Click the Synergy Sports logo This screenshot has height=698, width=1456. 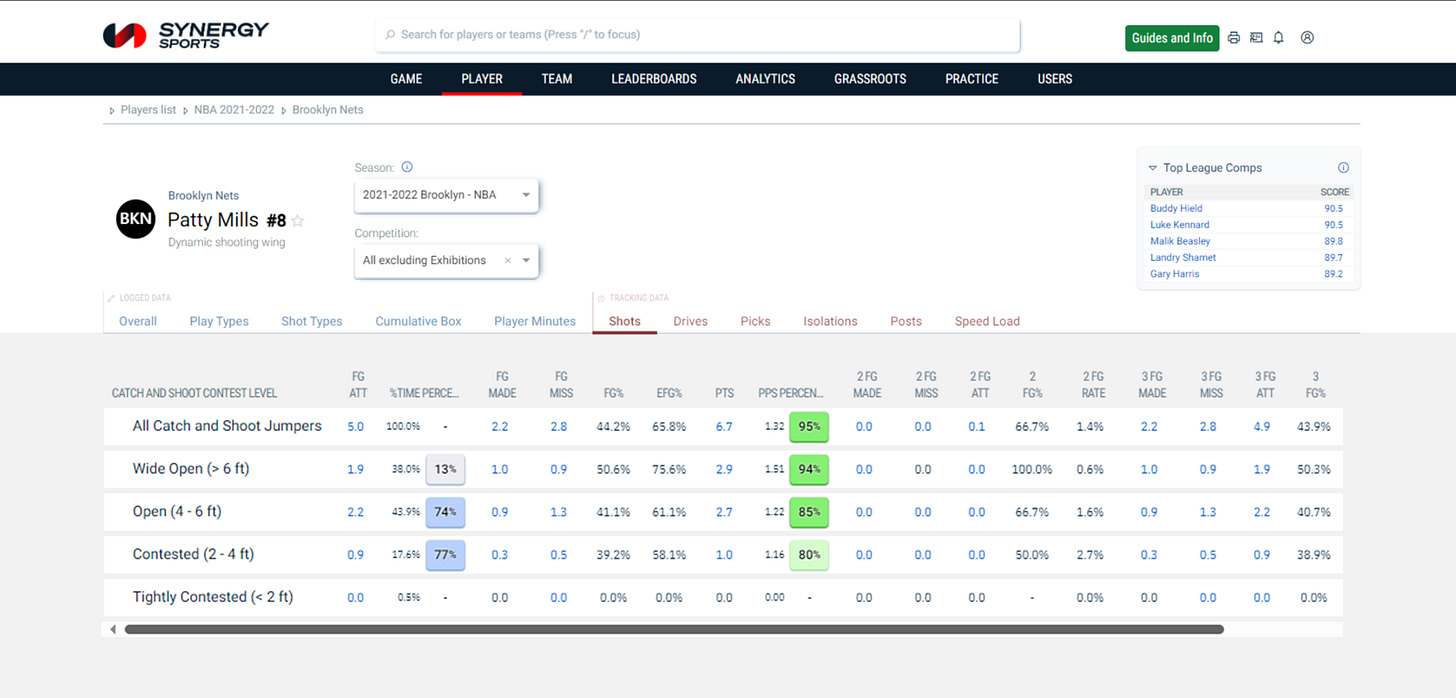pyautogui.click(x=186, y=35)
